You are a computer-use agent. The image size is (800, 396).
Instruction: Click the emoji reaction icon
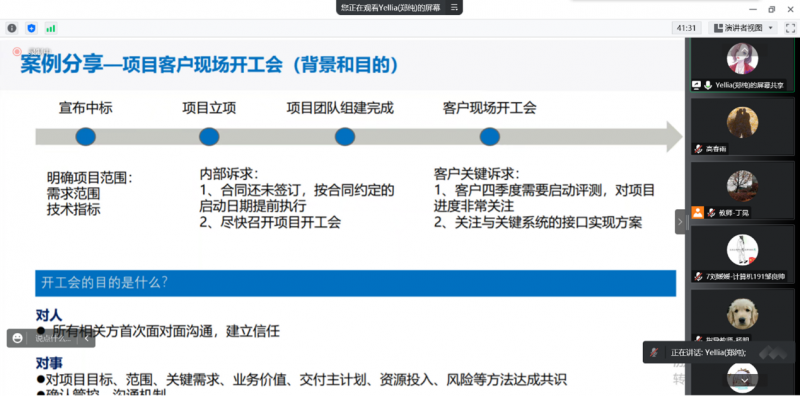pos(18,338)
